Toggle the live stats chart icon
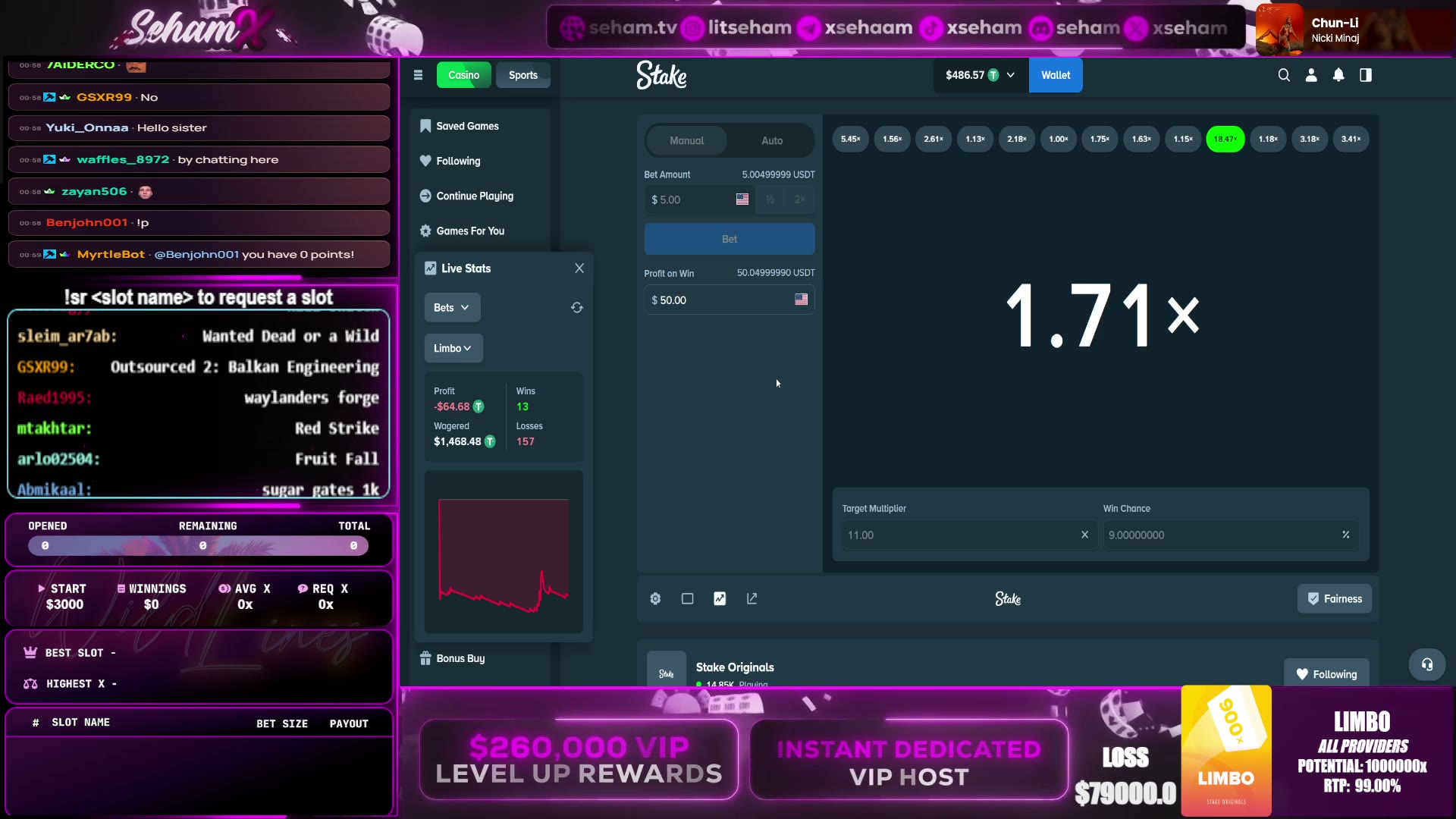The width and height of the screenshot is (1456, 819). point(720,599)
